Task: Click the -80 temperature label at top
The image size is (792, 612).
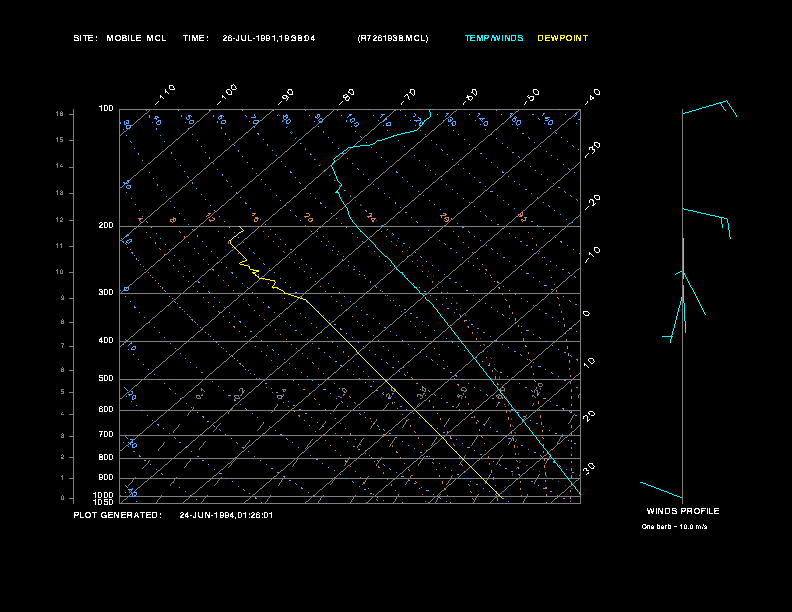Action: [347, 97]
